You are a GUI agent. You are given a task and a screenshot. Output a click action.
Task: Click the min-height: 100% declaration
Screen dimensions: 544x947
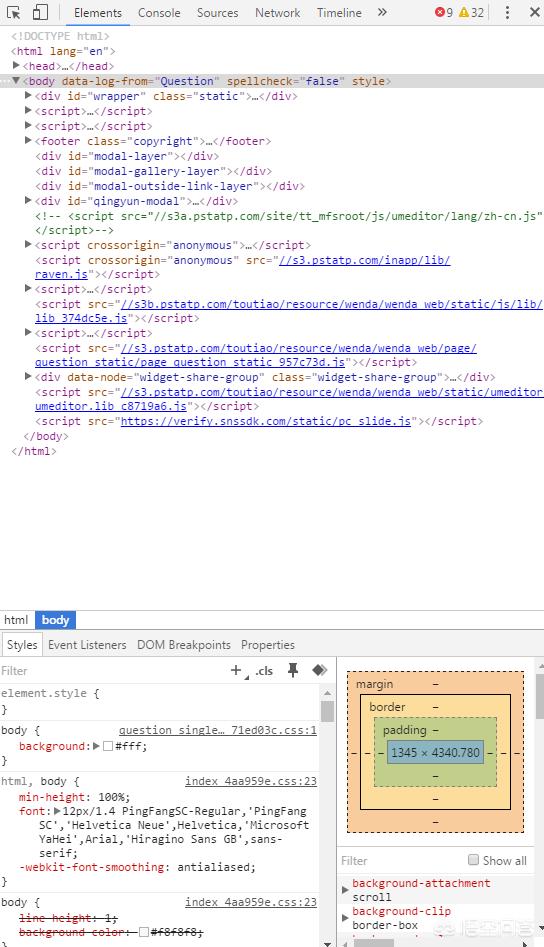click(74, 797)
